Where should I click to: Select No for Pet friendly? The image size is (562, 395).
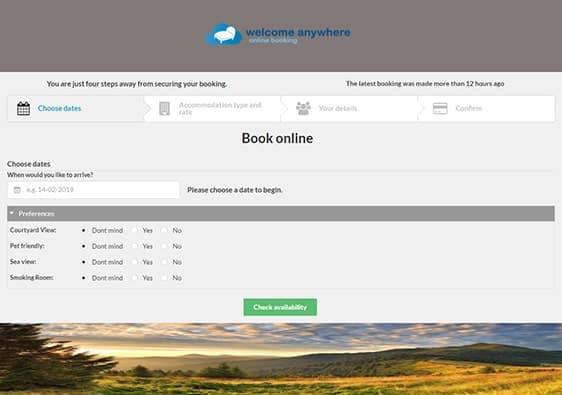tap(164, 246)
